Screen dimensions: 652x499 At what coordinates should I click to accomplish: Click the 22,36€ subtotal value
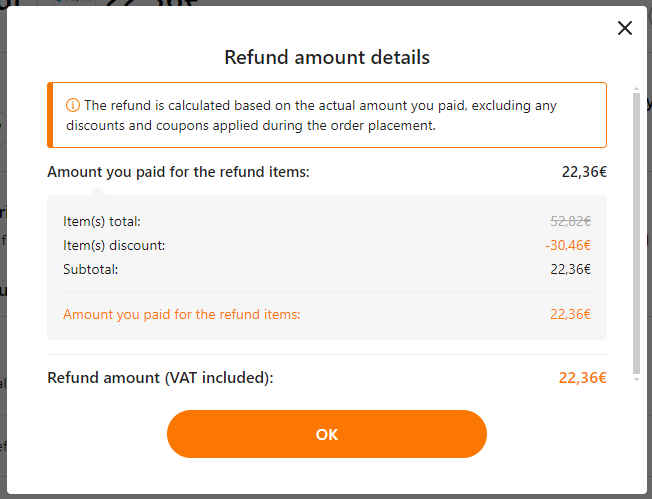(x=570, y=269)
